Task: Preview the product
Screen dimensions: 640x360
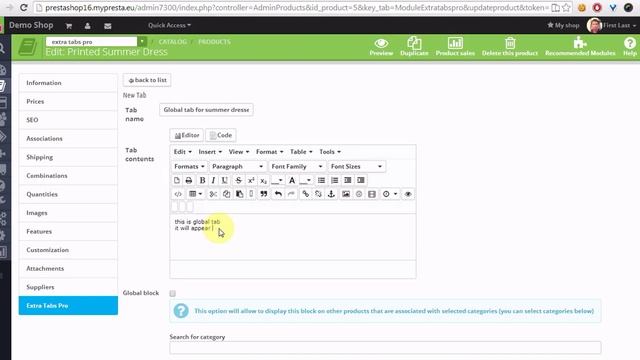Action: (381, 47)
